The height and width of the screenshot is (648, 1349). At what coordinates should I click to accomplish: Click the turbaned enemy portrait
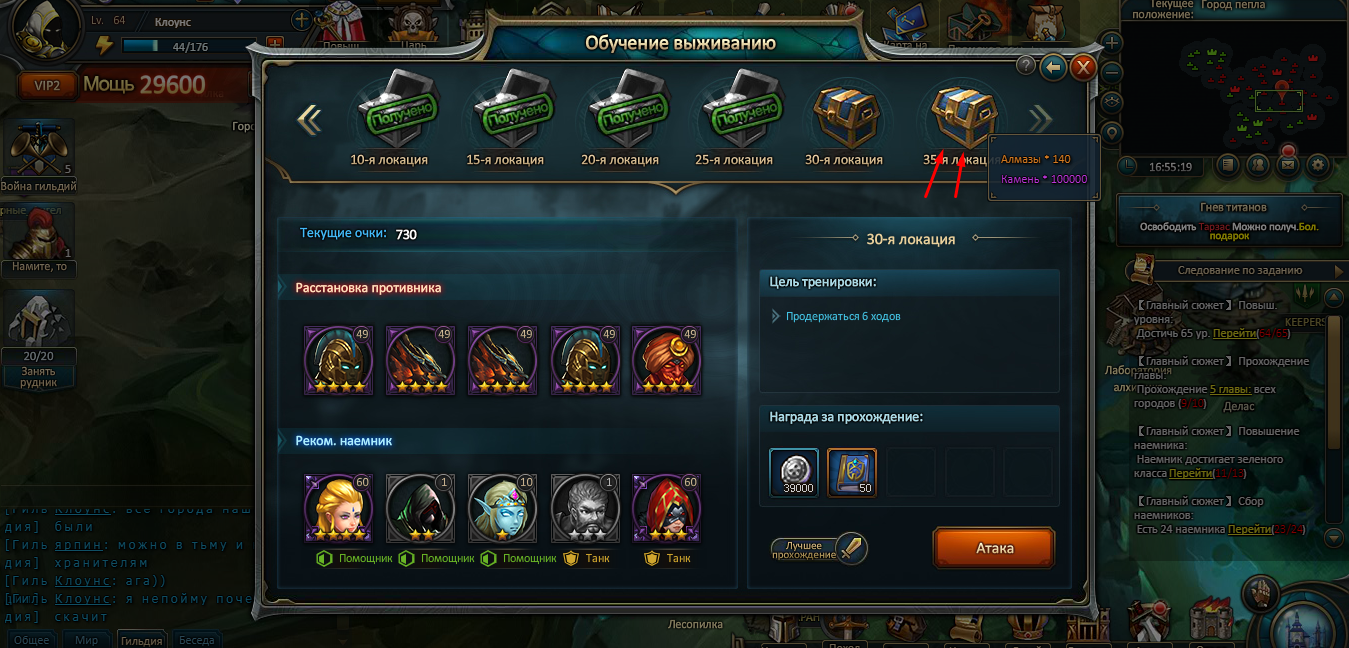(x=666, y=361)
